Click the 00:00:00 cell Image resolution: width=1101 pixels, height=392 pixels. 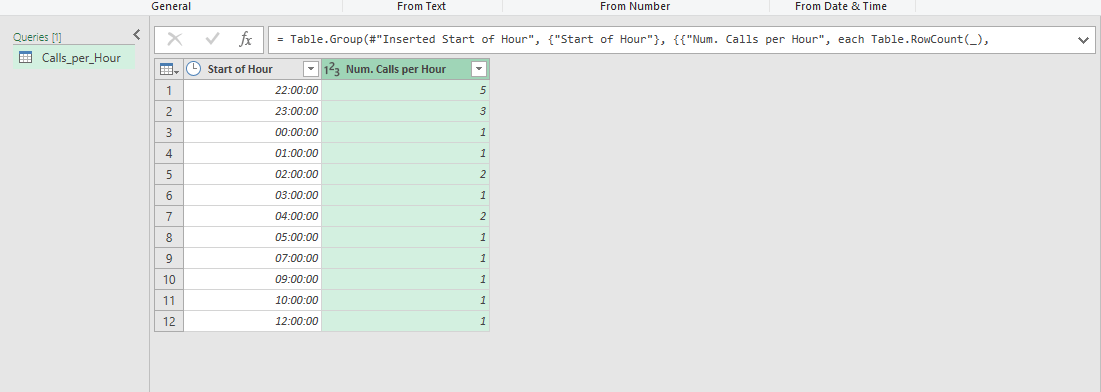[252, 132]
